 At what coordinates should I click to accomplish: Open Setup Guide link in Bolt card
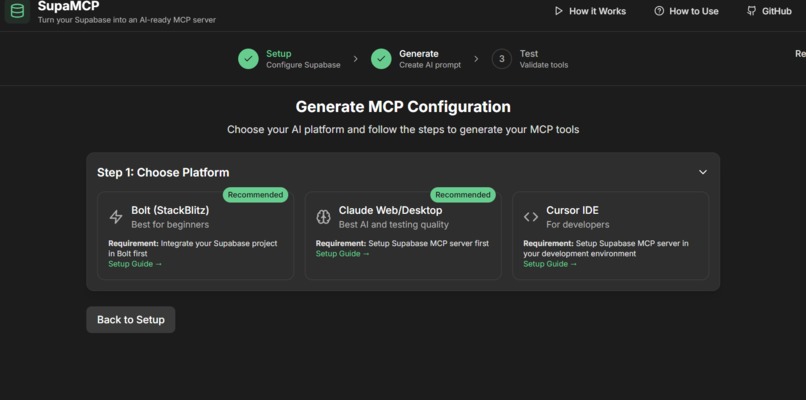tap(135, 264)
